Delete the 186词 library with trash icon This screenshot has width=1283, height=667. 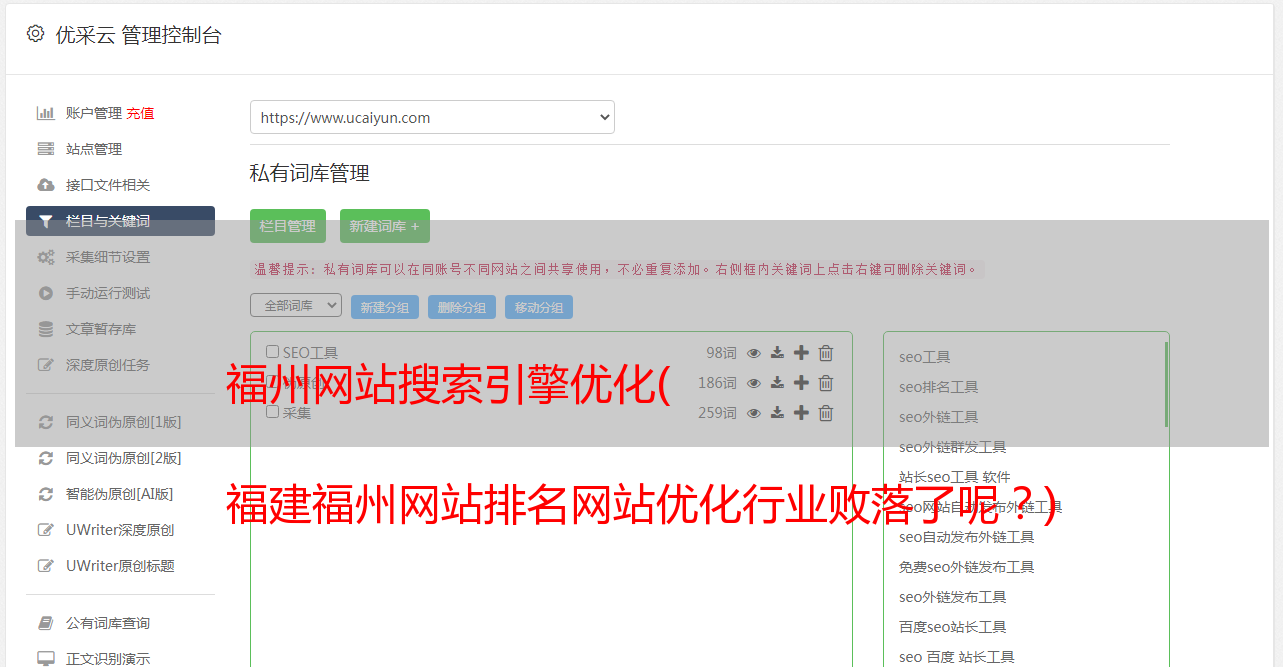[x=826, y=383]
